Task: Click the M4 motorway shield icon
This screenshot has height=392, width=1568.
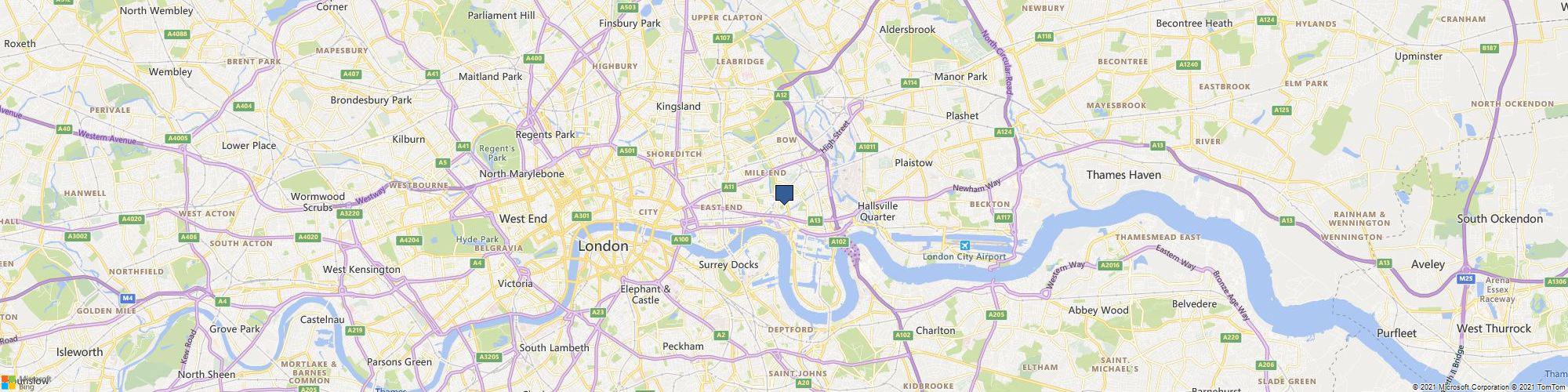Action: (x=129, y=298)
